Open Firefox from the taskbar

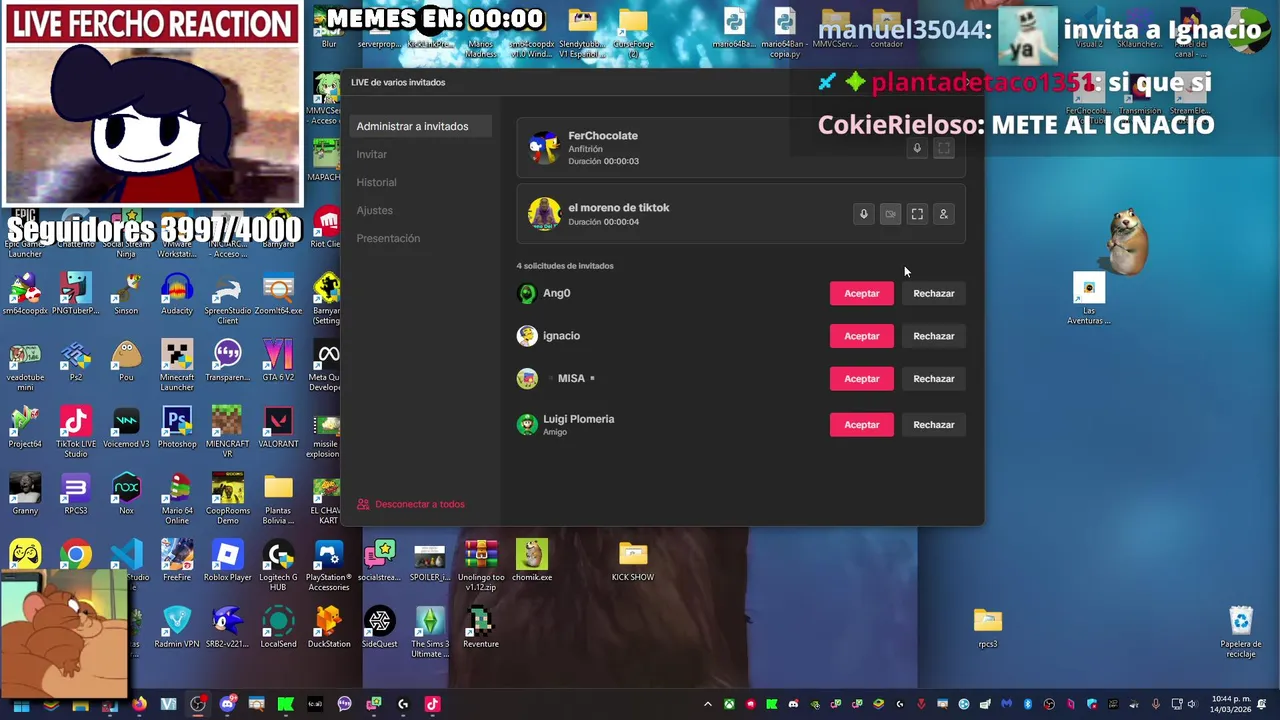point(139,704)
